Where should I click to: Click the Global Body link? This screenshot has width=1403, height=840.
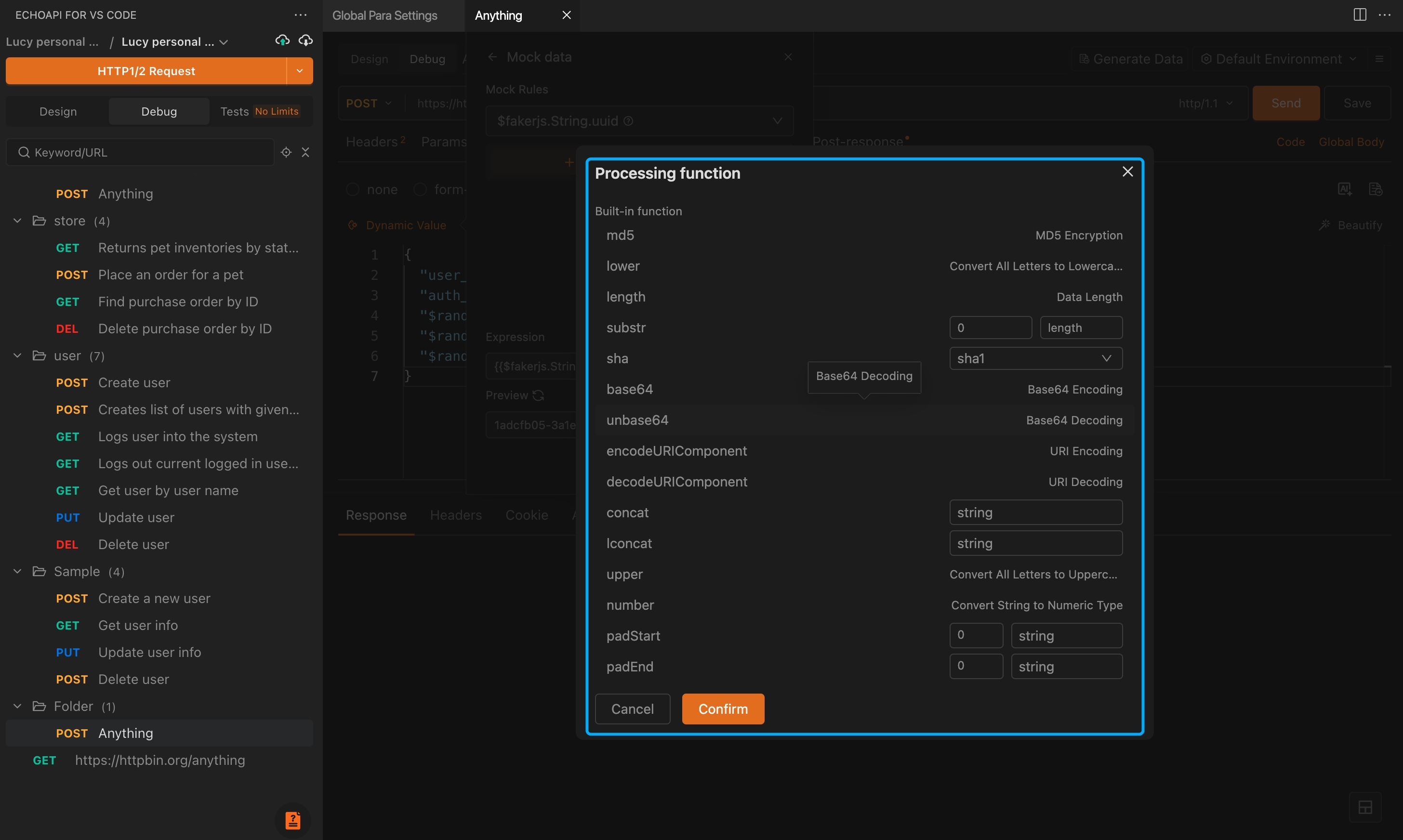(x=1351, y=142)
